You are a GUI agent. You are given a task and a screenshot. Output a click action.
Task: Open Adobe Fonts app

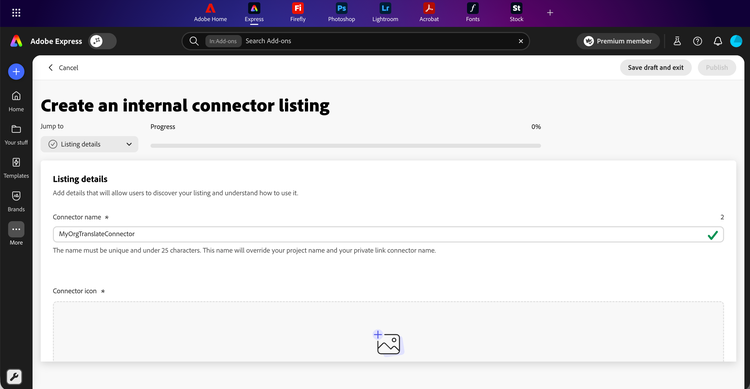pos(473,12)
